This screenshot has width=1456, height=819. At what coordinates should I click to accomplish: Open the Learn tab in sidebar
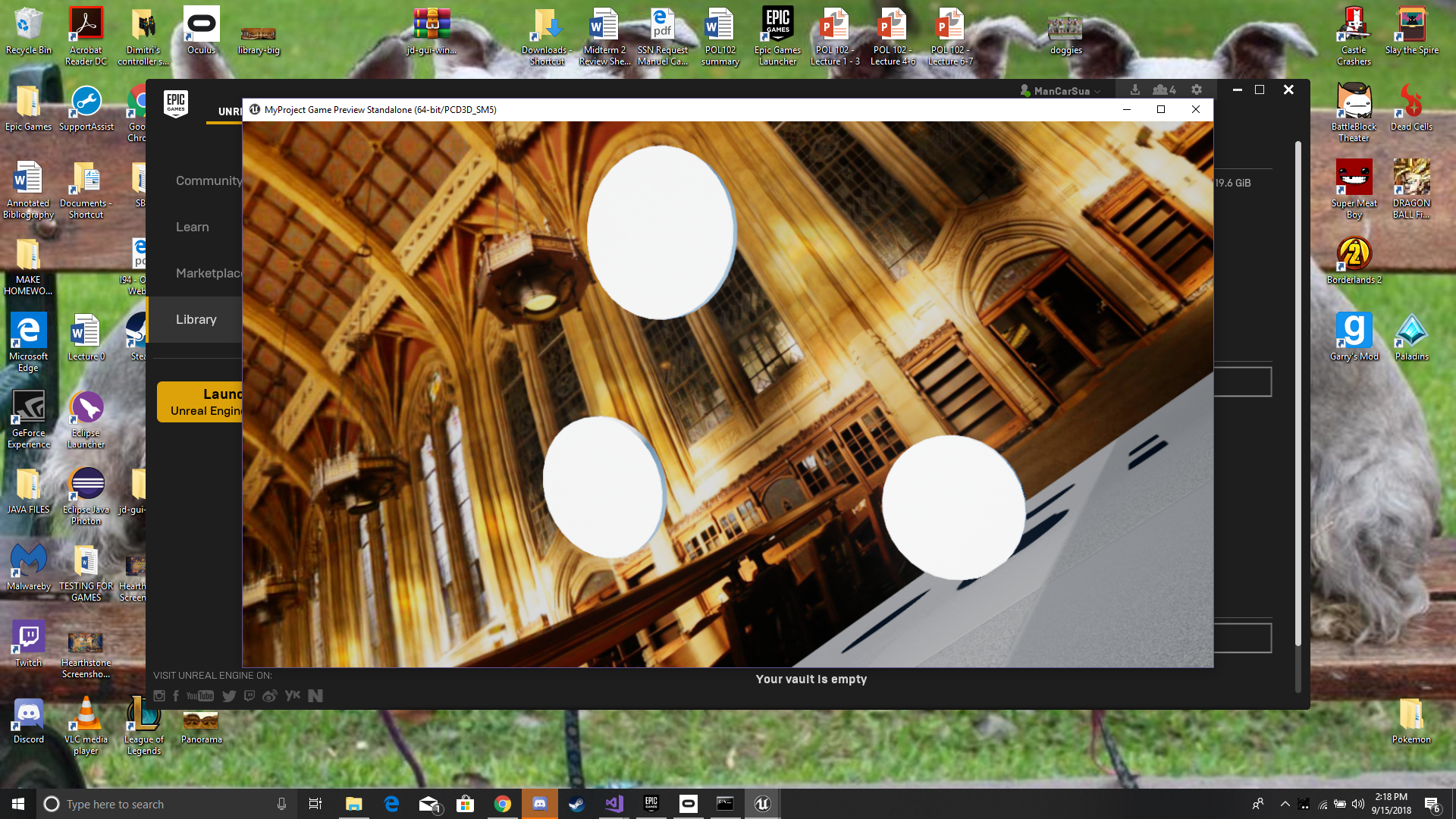tap(192, 227)
